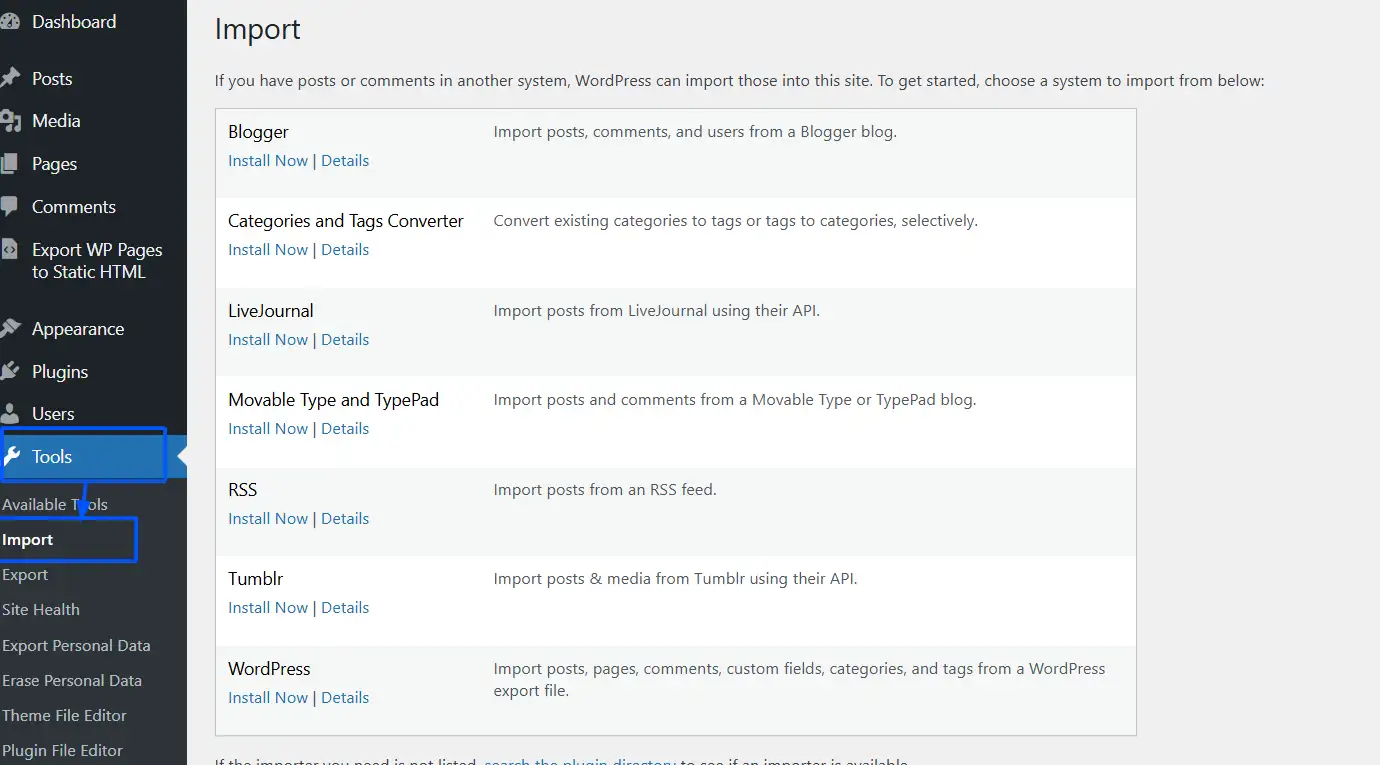
Task: View Details for LiveJournal importer
Action: pyautogui.click(x=345, y=340)
